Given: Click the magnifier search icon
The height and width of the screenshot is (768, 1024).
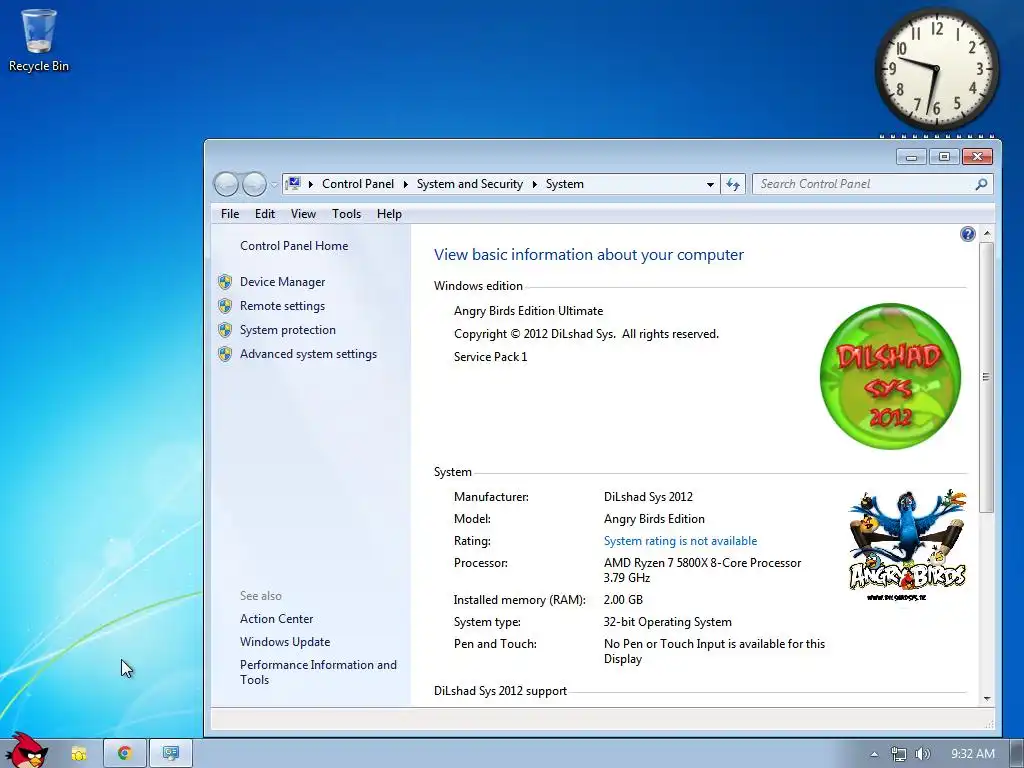Looking at the screenshot, I should [x=981, y=184].
